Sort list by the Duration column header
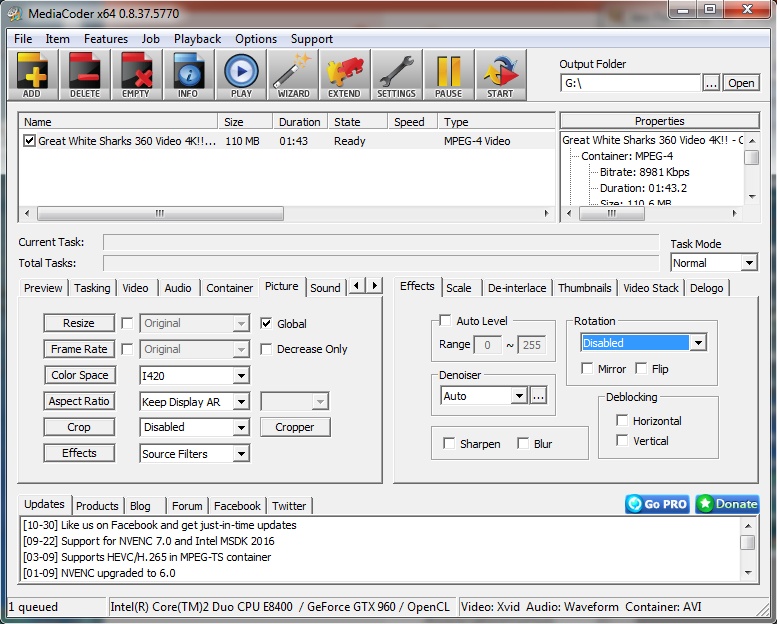Screen dimensions: 777x624 click(299, 122)
